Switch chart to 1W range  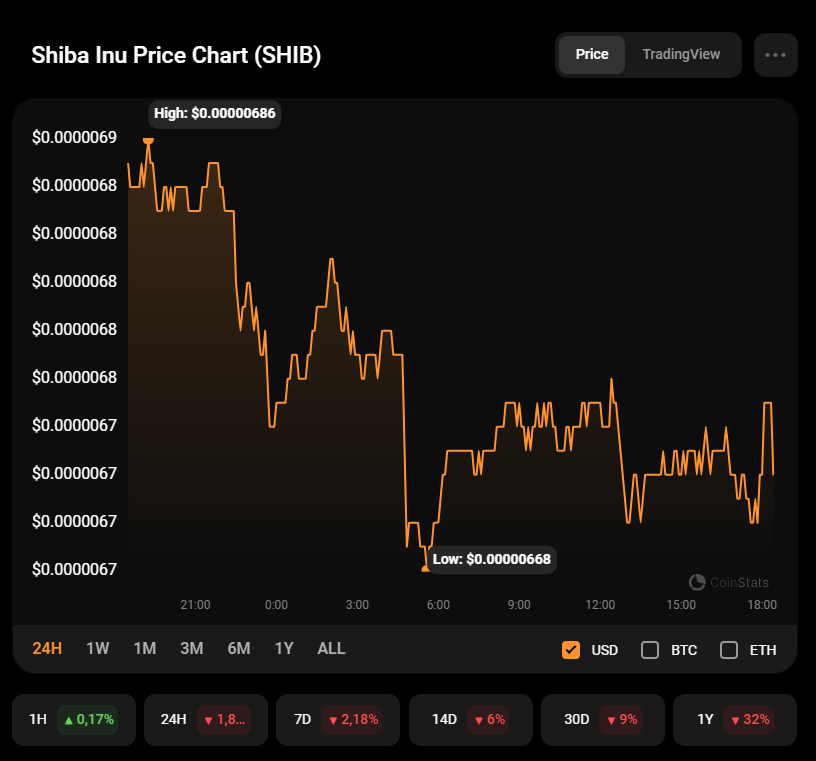[x=98, y=648]
